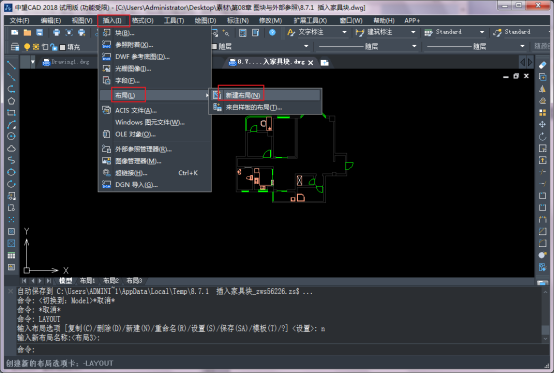Toggle the layer lock padlock icon
554x374 pixels.
click(x=53, y=47)
